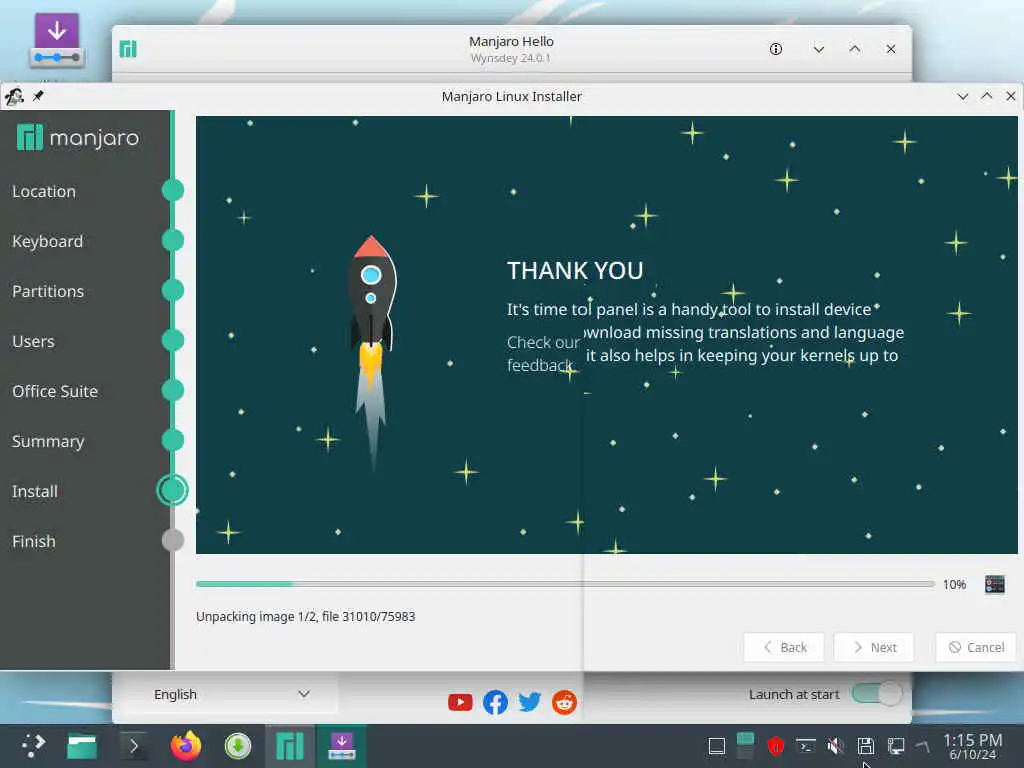This screenshot has height=768, width=1024.
Task: Open the green software download taskbar icon
Action: click(238, 746)
